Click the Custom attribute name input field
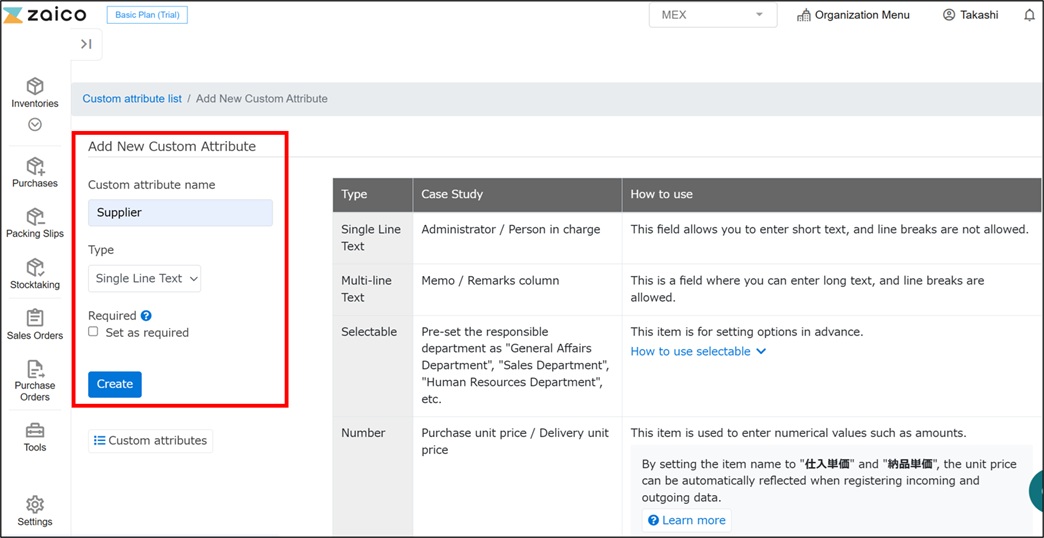Viewport: 1044px width, 538px height. (x=180, y=212)
